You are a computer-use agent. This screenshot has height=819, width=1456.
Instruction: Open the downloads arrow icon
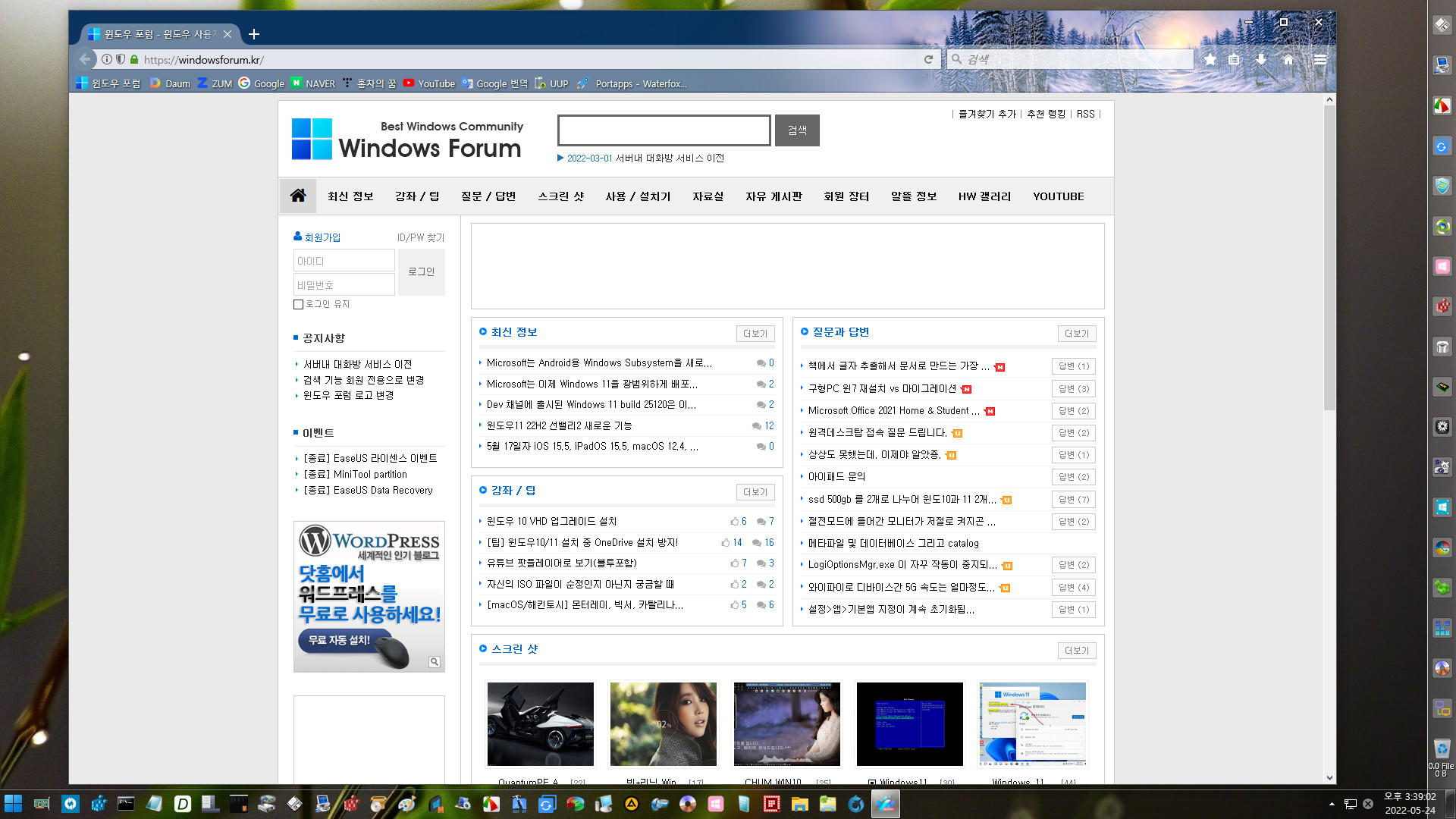[1261, 59]
